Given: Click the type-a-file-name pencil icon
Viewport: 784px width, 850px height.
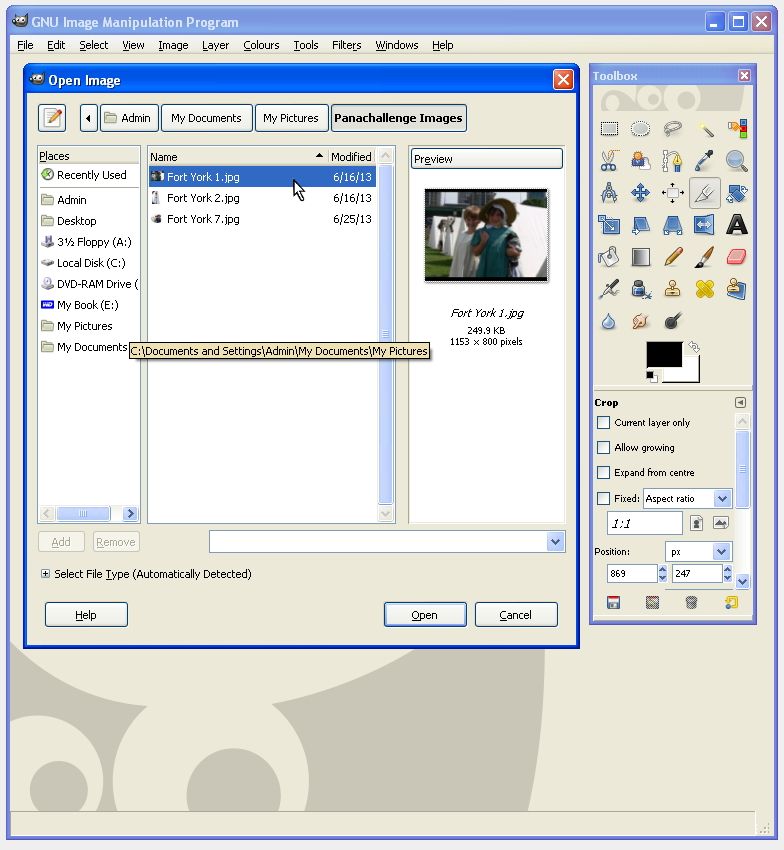Looking at the screenshot, I should point(52,118).
